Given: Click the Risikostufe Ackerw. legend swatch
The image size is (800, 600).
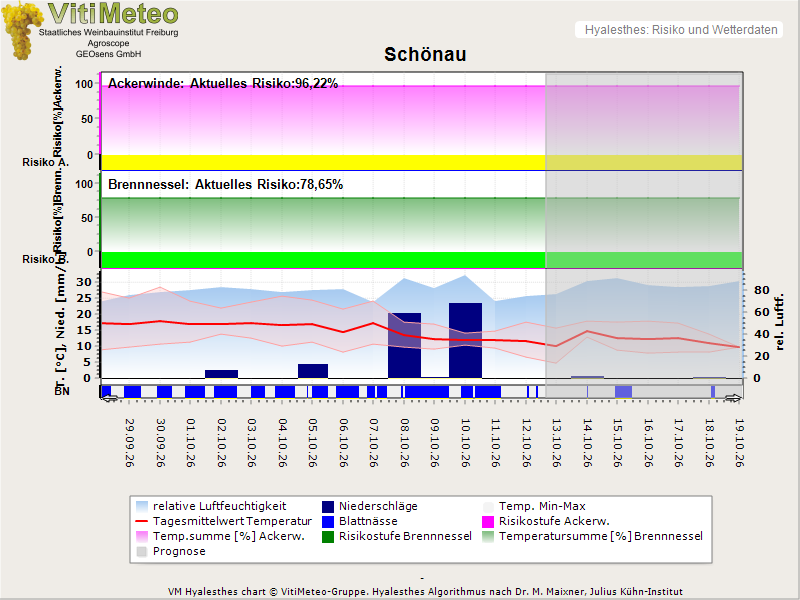Looking at the screenshot, I should point(488,521).
